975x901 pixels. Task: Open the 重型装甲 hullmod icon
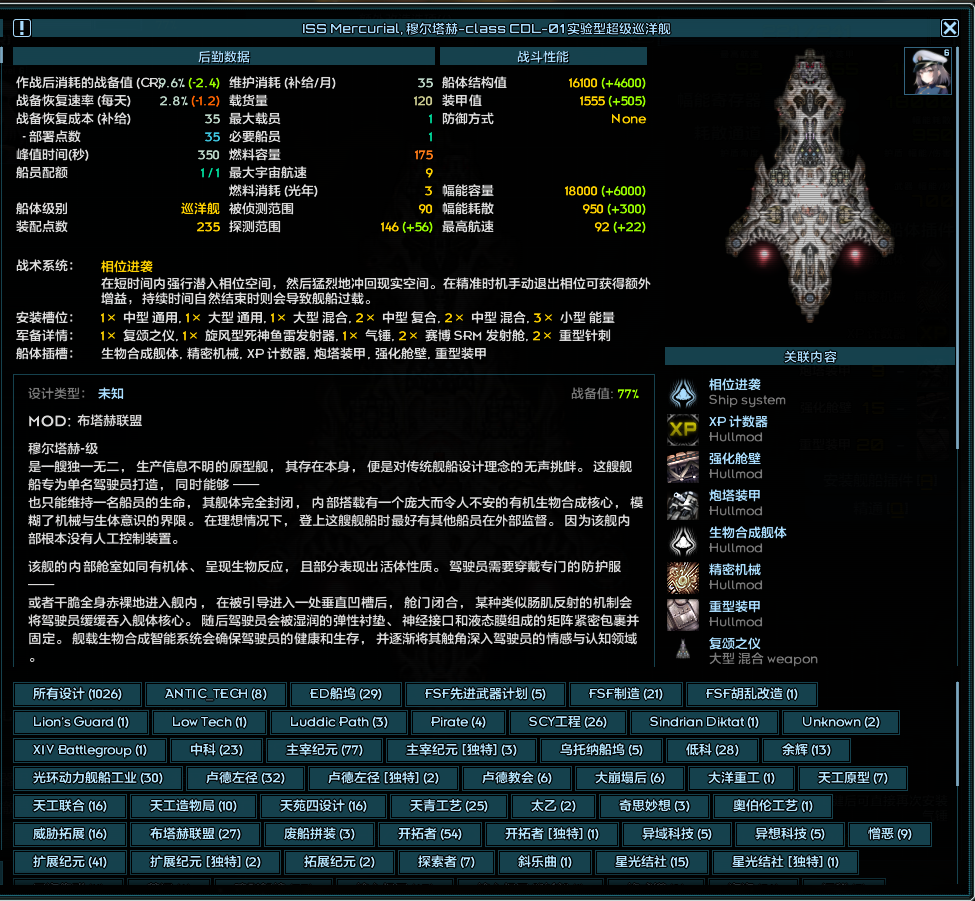coord(683,614)
